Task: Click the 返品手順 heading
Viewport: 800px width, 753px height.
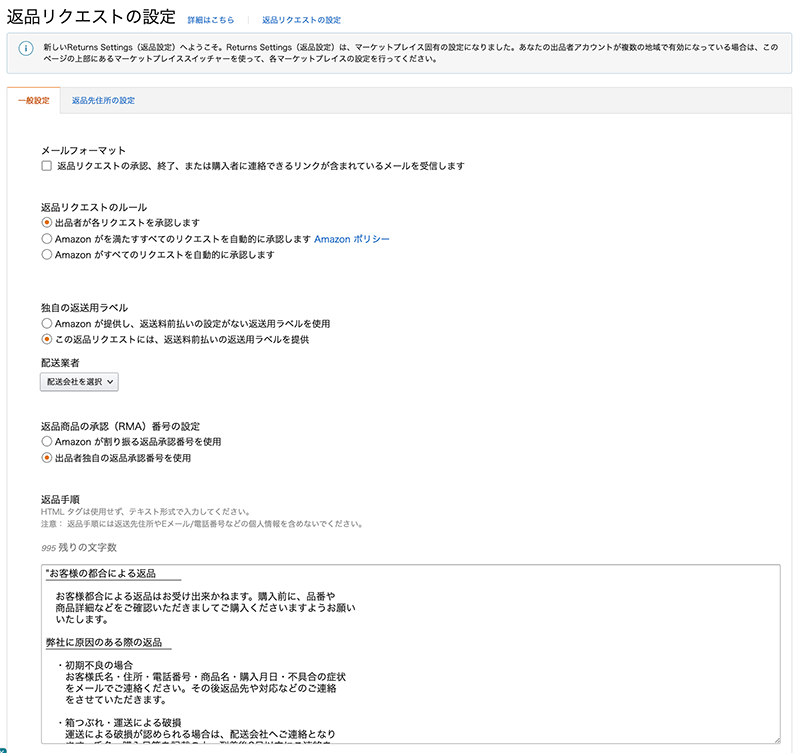Action: pyautogui.click(x=60, y=499)
